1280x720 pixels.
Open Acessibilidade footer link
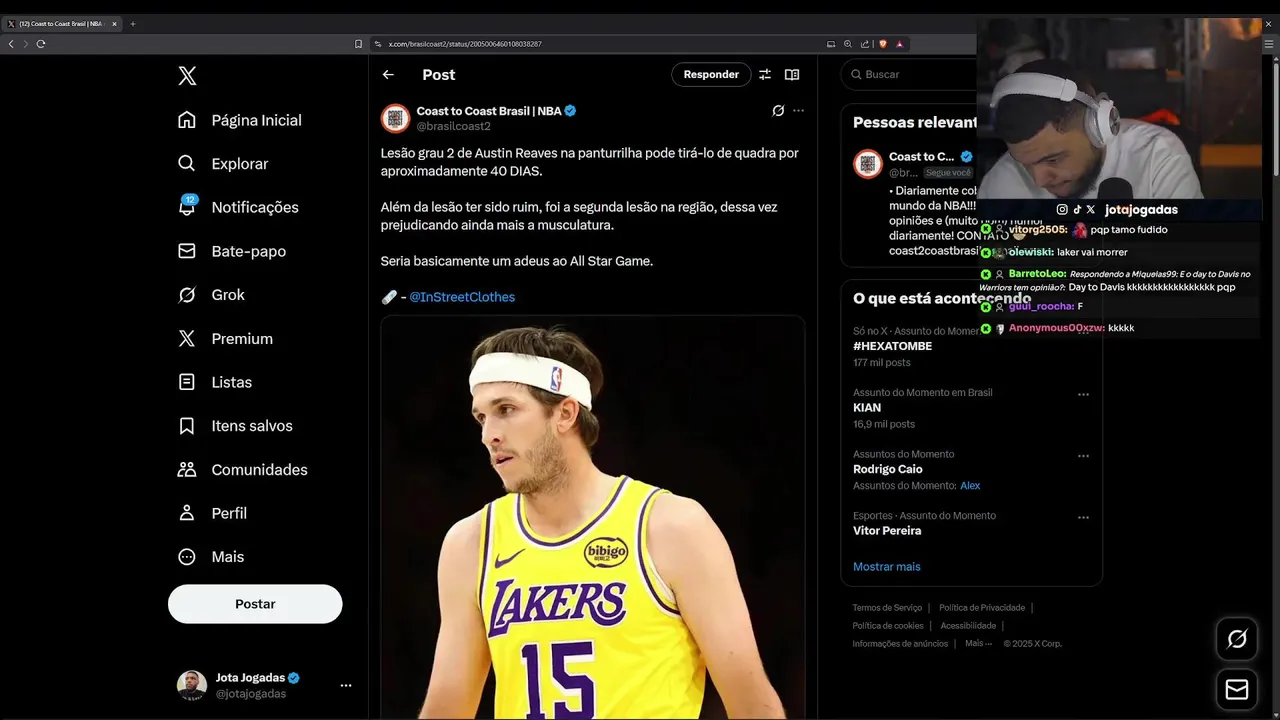click(968, 626)
